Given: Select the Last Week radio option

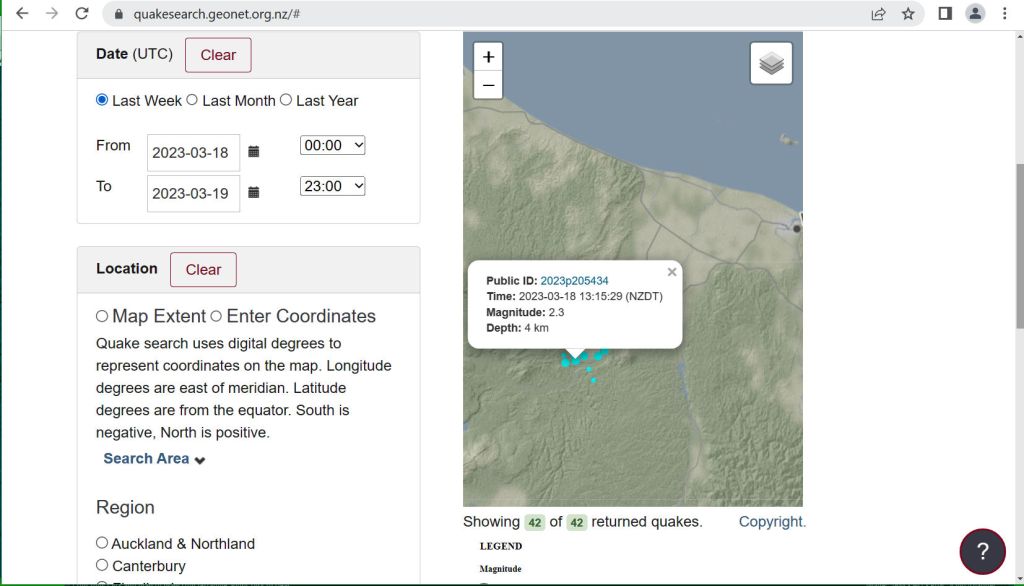Looking at the screenshot, I should pos(102,100).
